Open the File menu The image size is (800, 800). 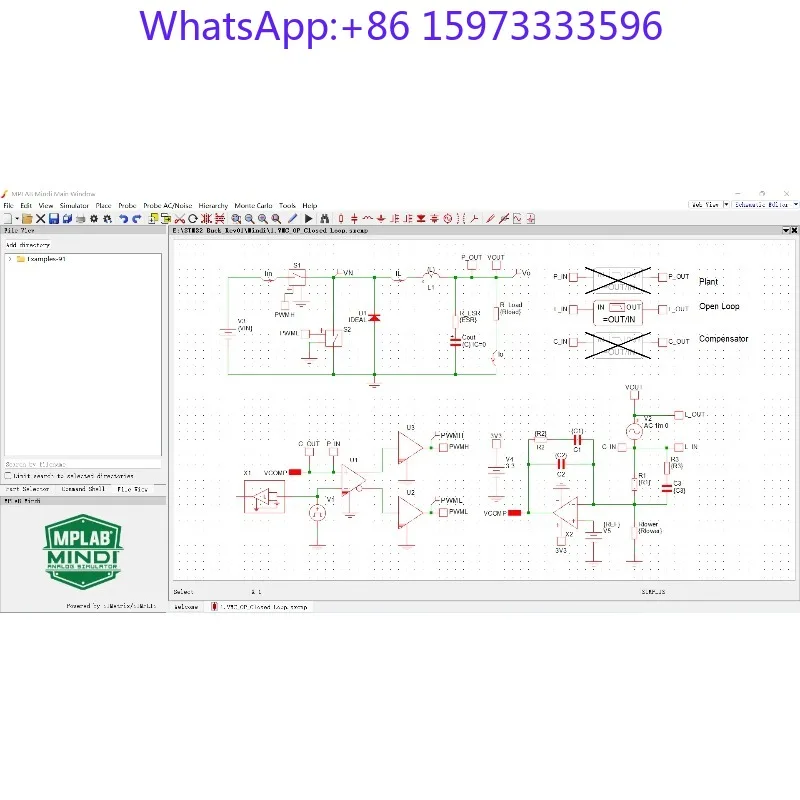9,206
